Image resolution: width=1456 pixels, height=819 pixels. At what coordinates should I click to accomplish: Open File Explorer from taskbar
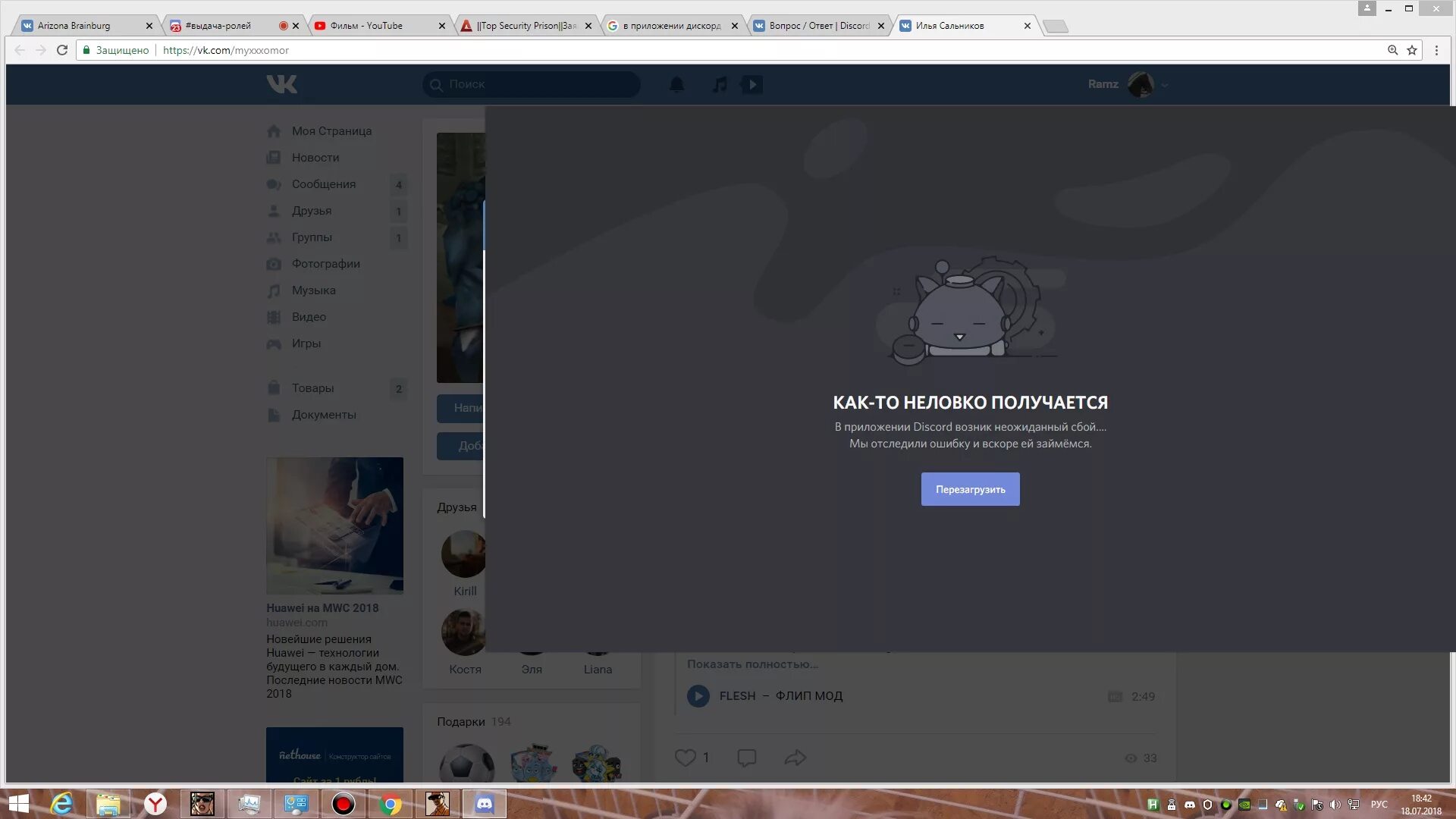[x=108, y=804]
